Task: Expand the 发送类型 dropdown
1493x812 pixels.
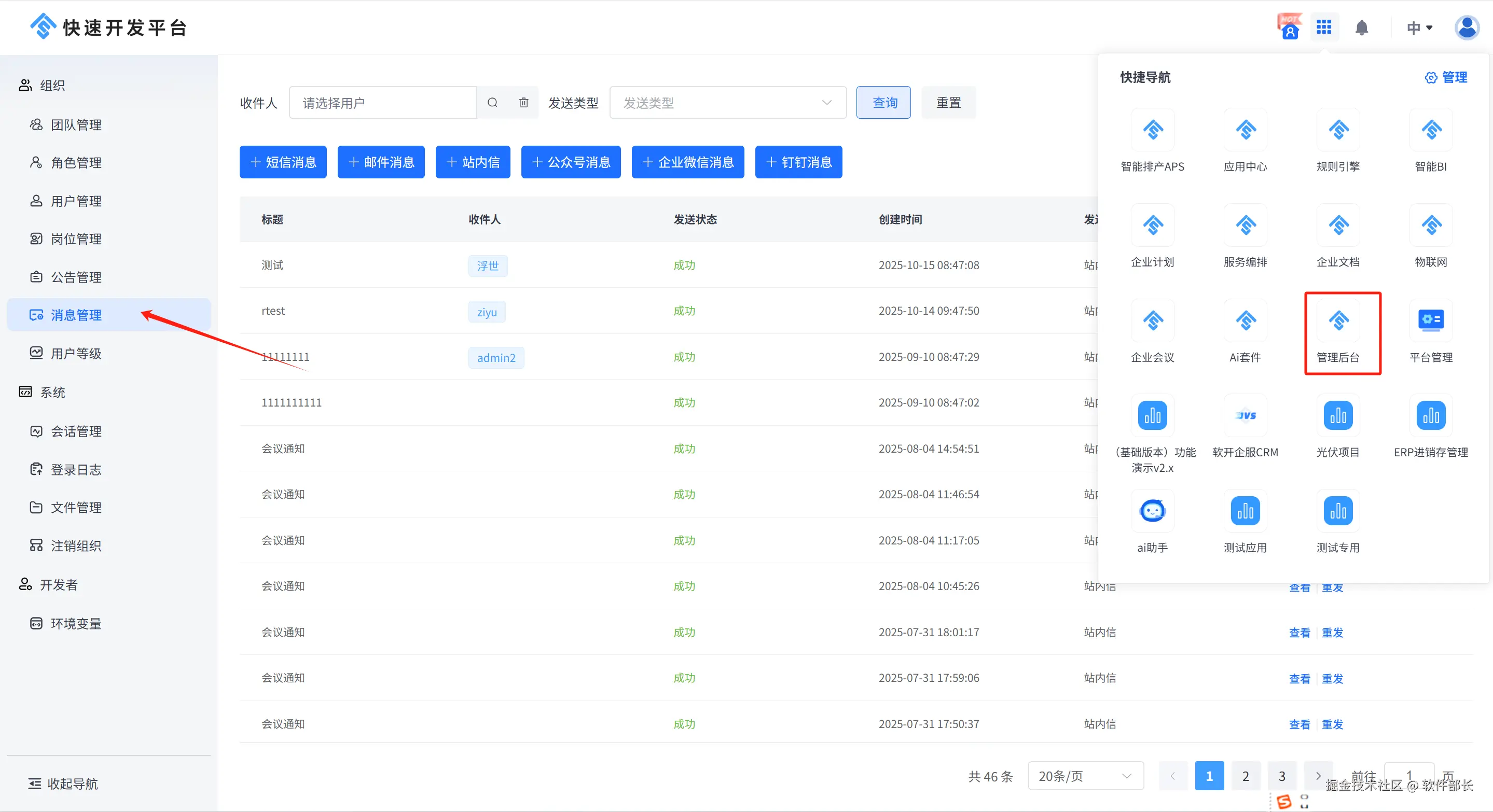Action: 727,103
